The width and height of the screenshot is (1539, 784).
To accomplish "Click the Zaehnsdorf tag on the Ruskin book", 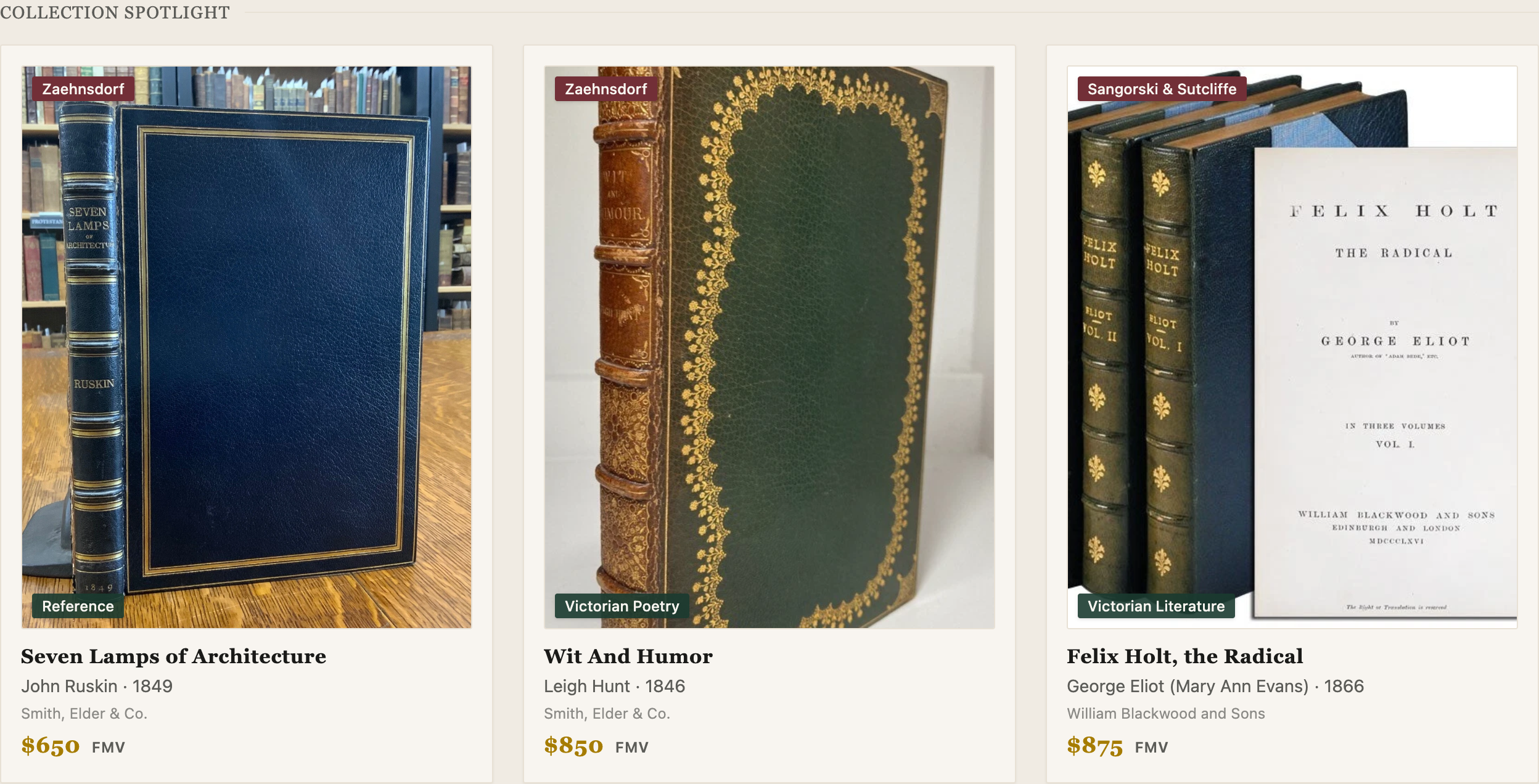I will [x=83, y=89].
